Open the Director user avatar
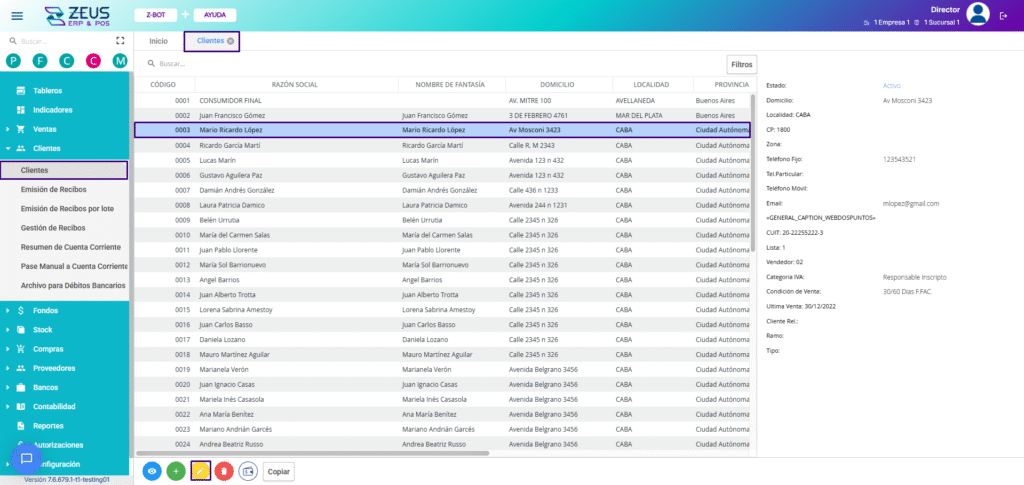 coord(979,13)
